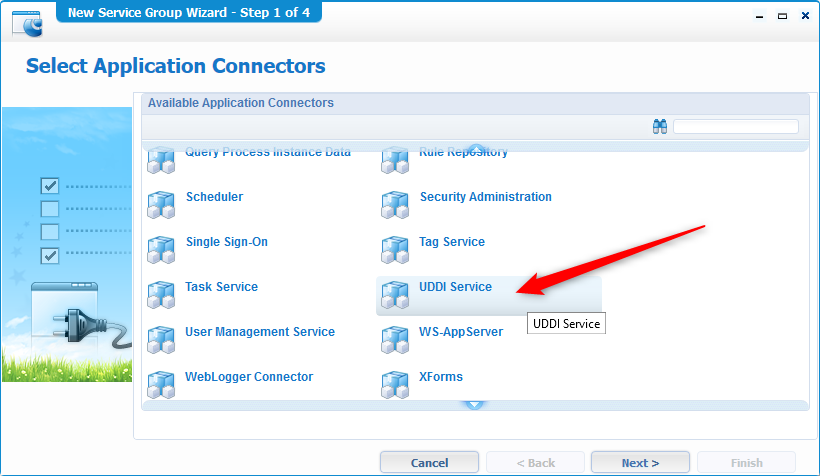Viewport: 820px width, 476px height.
Task: Click the Task Service cube icon
Action: click(161, 295)
